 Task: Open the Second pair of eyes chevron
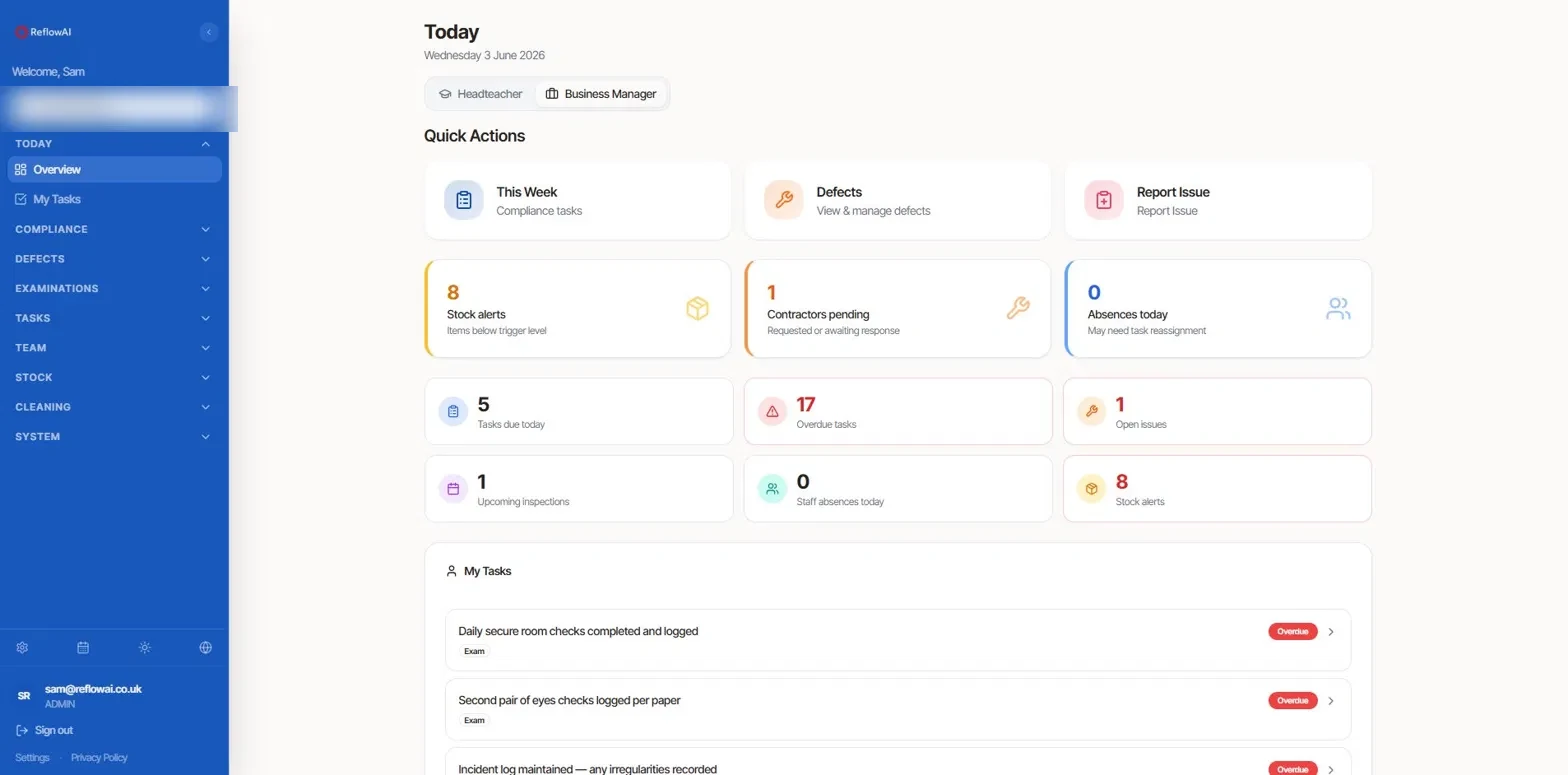point(1331,701)
